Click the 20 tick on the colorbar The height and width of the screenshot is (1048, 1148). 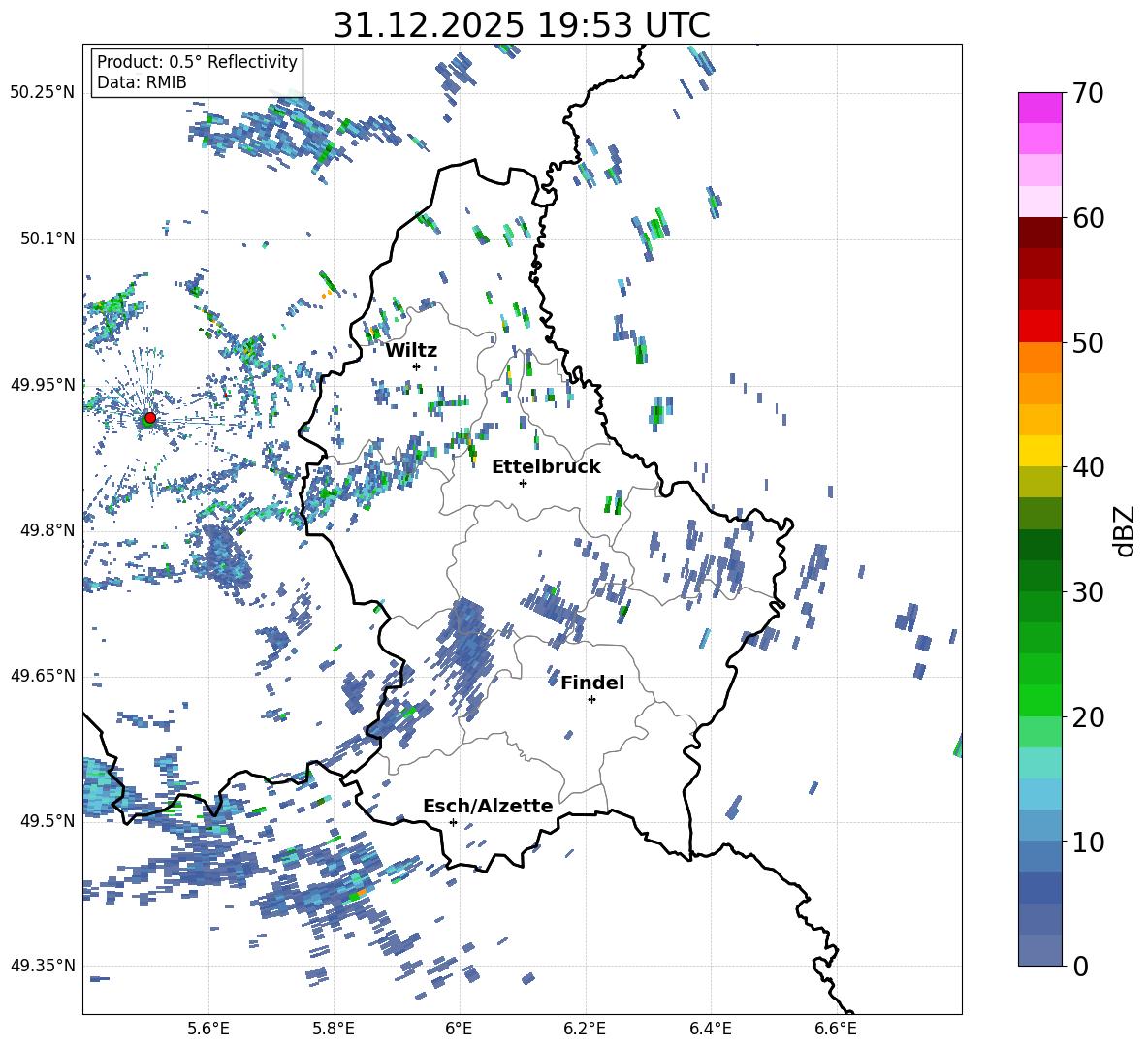point(1087,716)
